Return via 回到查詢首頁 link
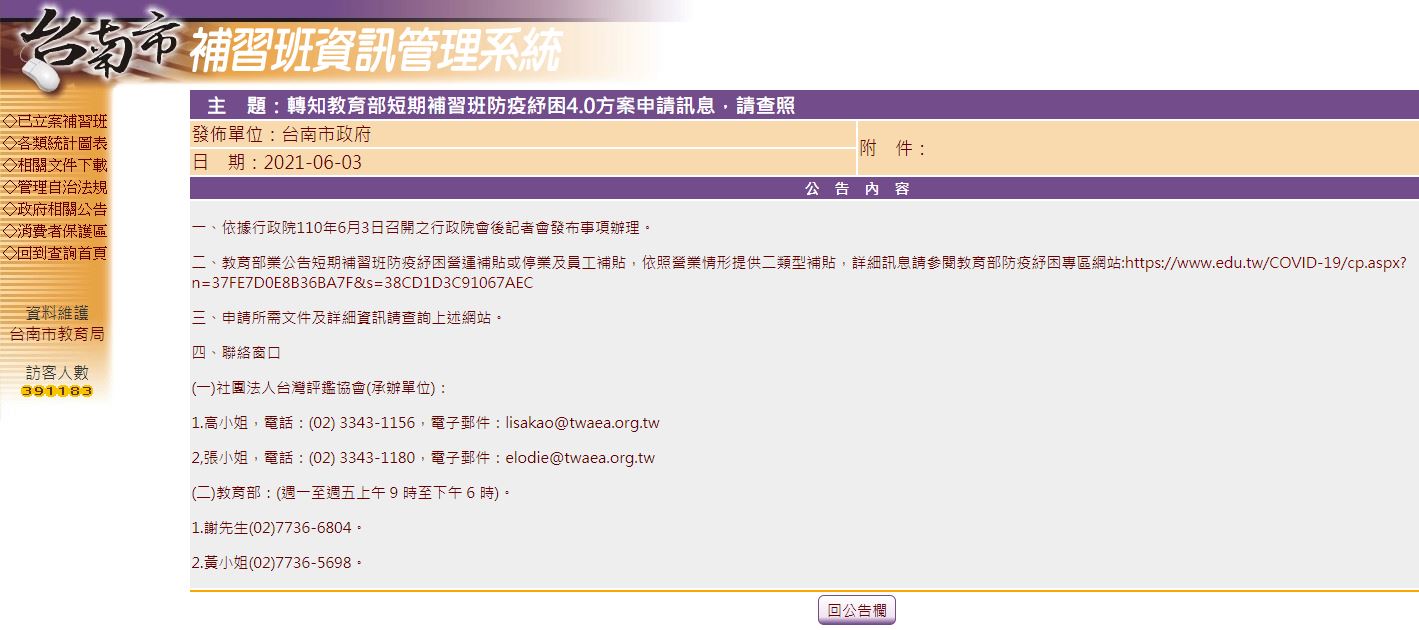Screen dimensions: 1419x630 coord(56,254)
